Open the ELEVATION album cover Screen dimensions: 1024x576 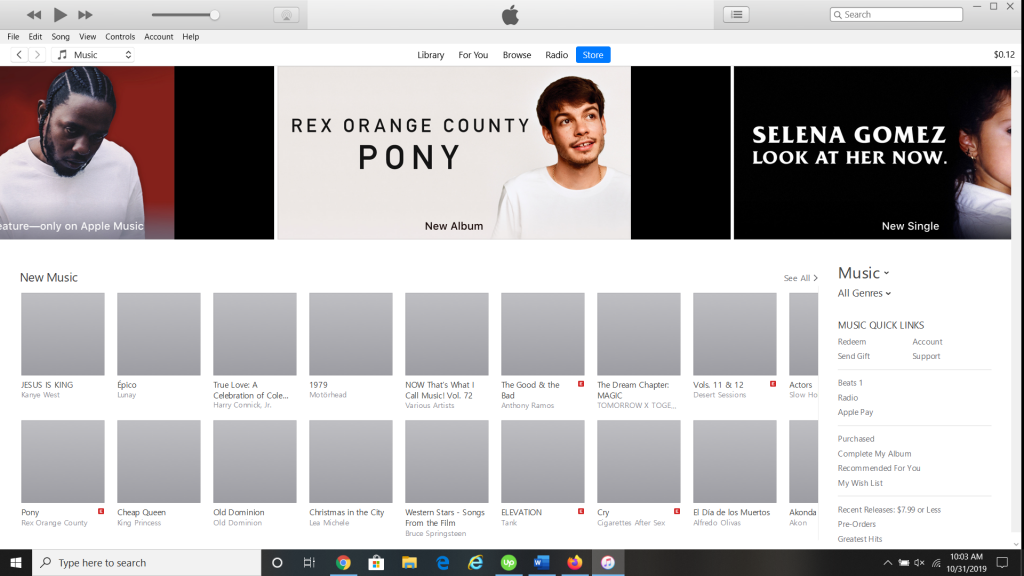coord(543,461)
